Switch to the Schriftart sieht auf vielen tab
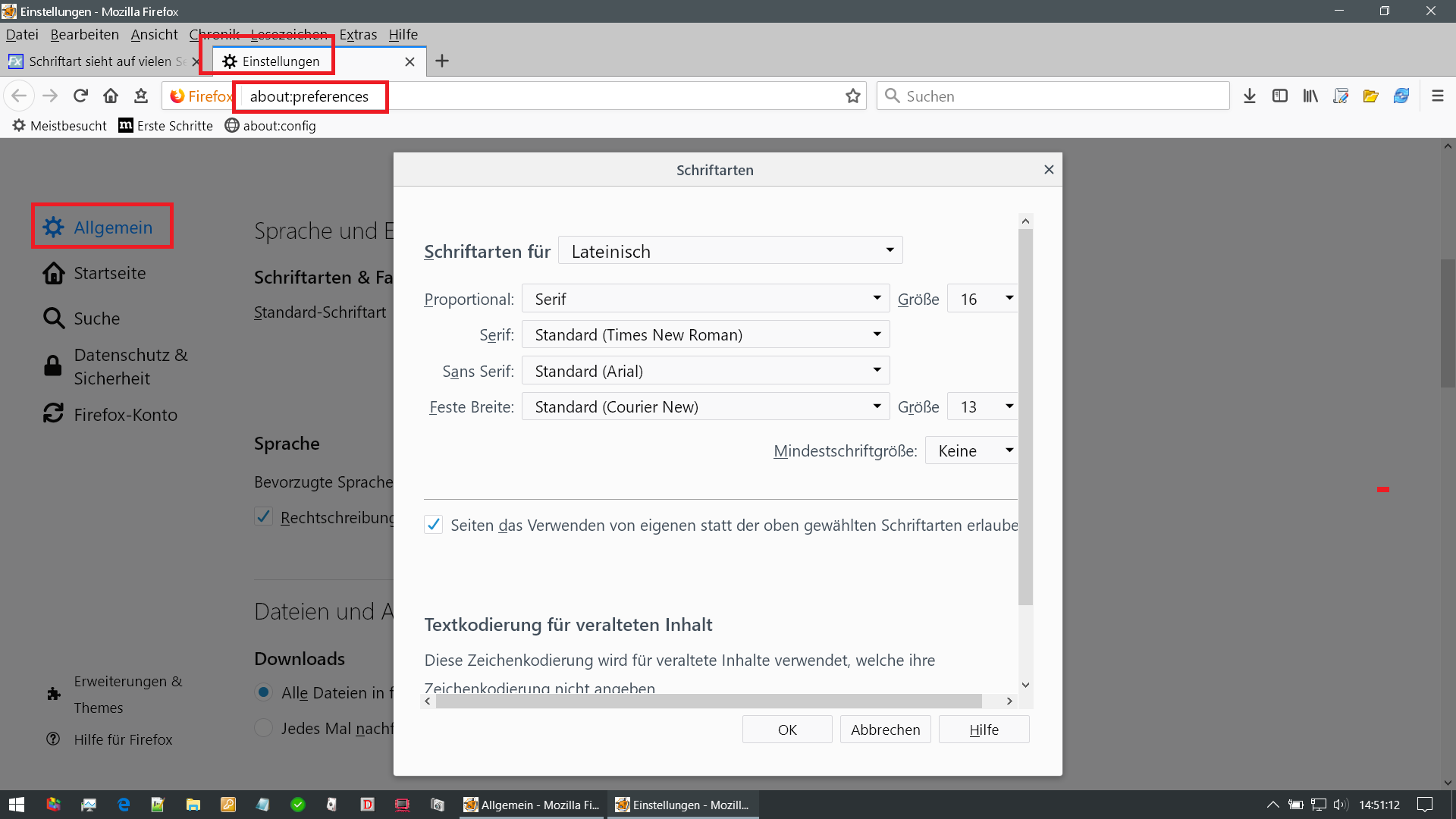 coord(99,61)
